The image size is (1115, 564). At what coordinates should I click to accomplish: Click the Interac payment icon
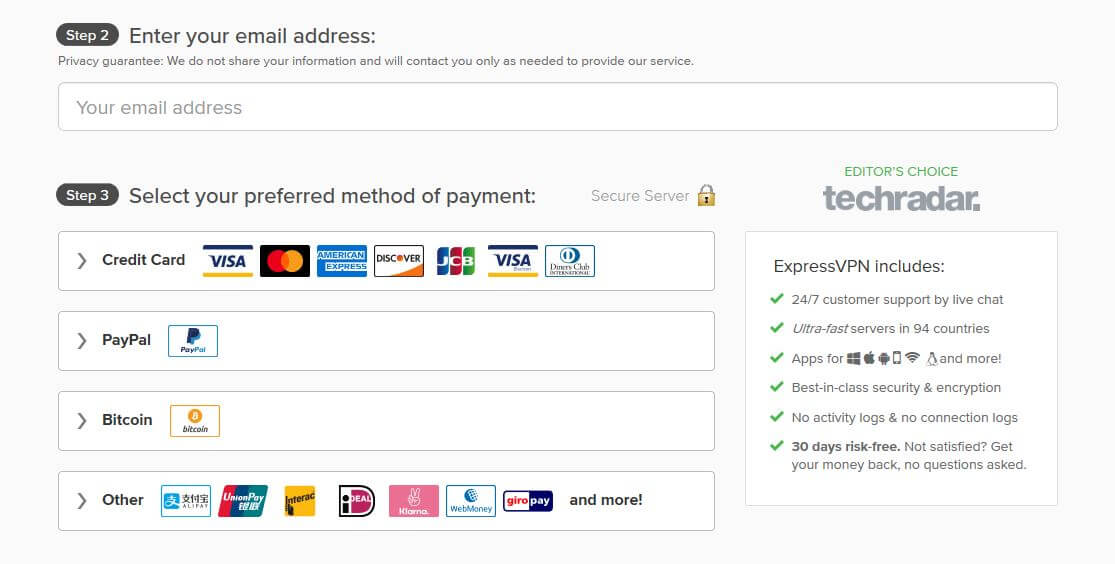(299, 501)
